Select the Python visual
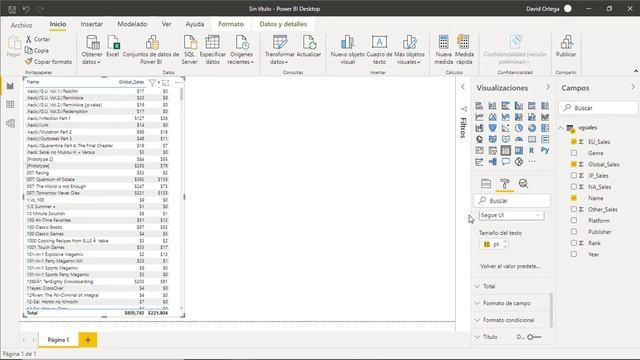Image resolution: width=640 pixels, height=360 pixels. (x=545, y=150)
